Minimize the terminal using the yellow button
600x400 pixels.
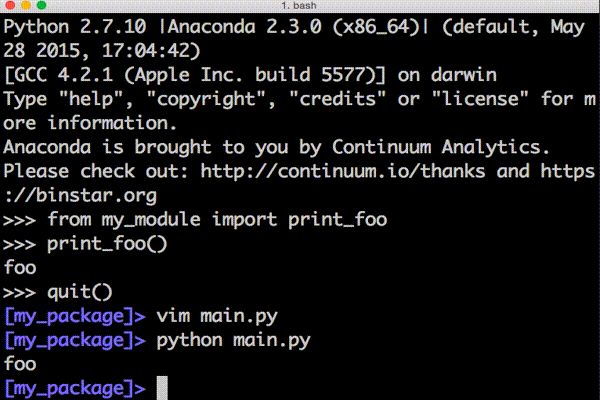pos(26,5)
